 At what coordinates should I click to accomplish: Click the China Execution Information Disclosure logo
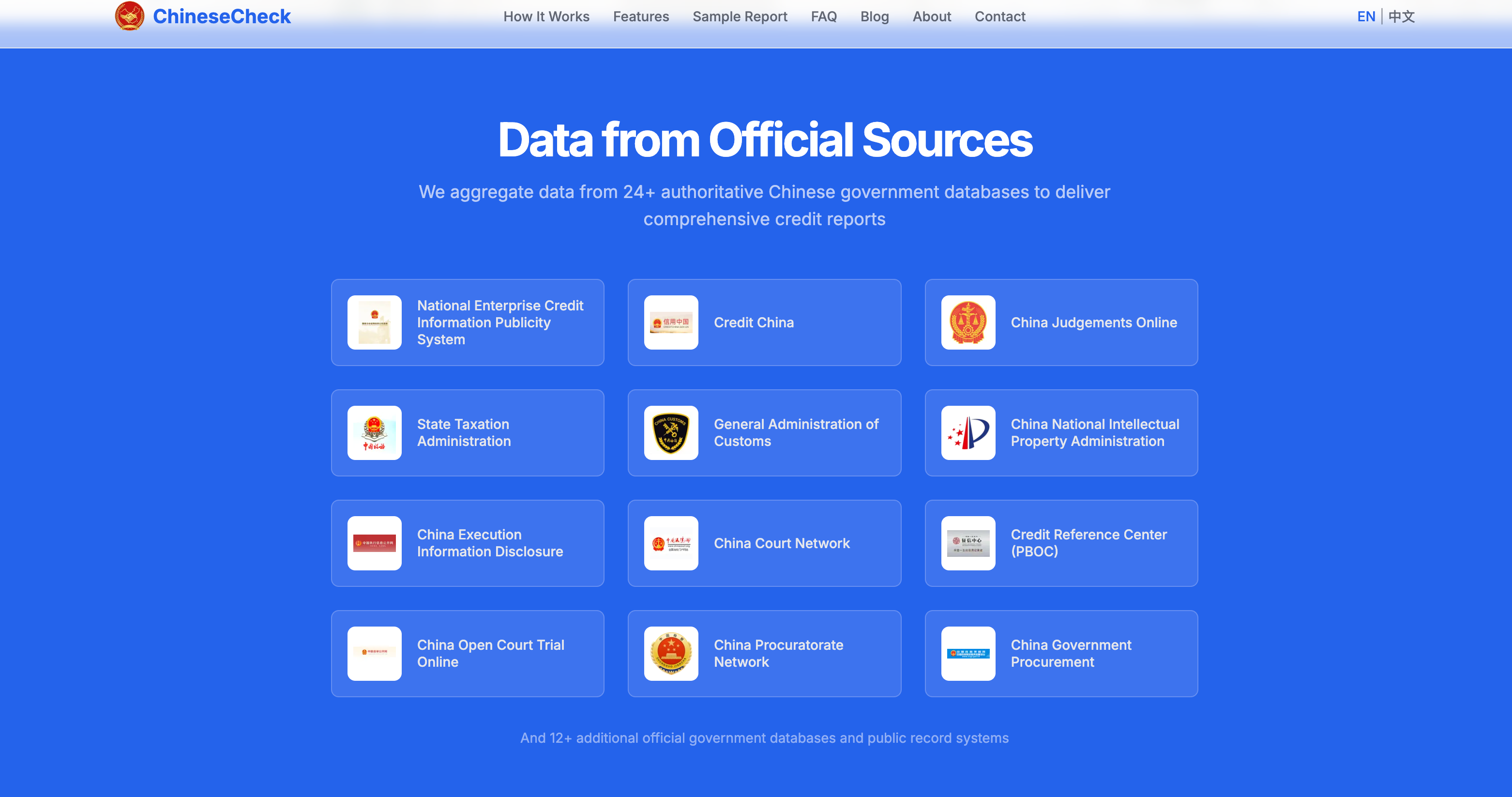point(375,543)
